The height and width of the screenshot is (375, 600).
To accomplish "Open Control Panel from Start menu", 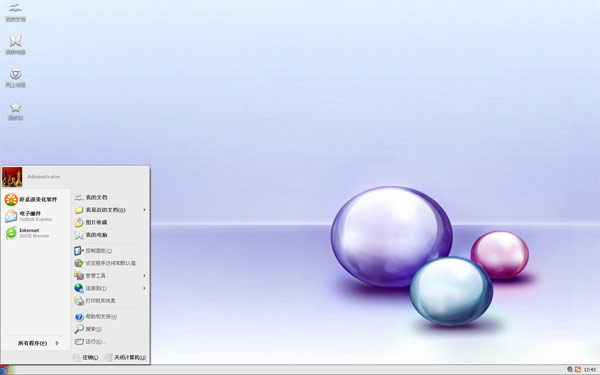I will pyautogui.click(x=93, y=251).
